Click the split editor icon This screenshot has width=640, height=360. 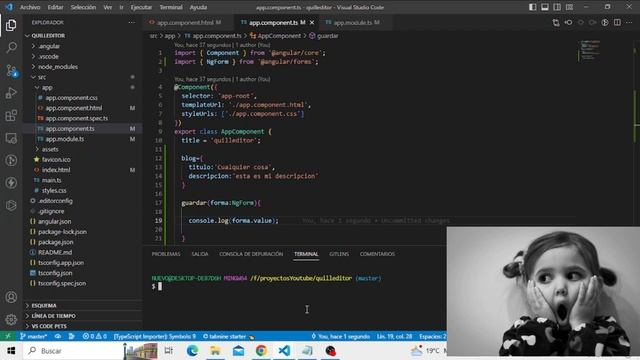click(x=617, y=22)
